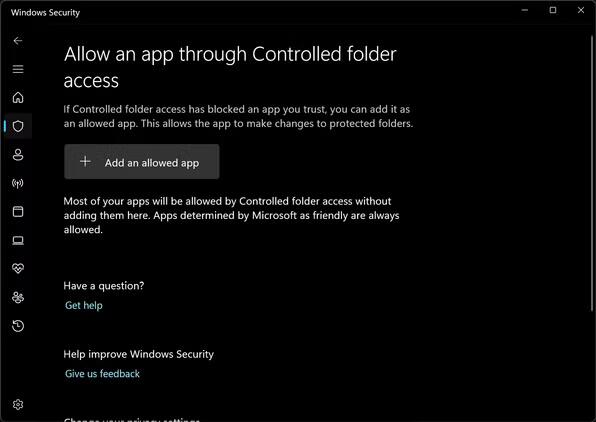Click the Add an allowed app button
This screenshot has width=596, height=422.
point(142,162)
